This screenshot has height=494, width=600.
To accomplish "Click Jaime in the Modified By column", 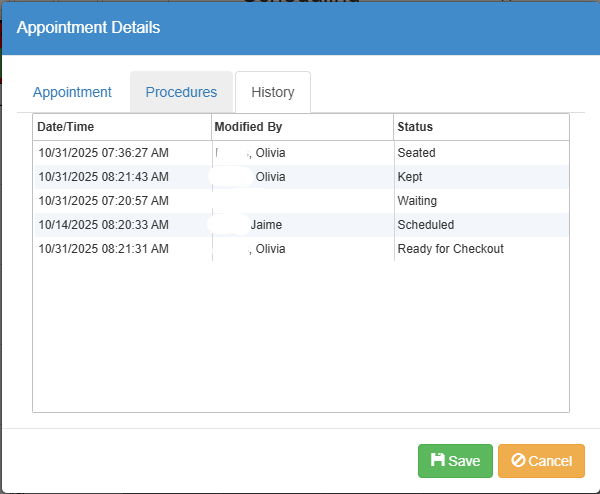I will coord(266,225).
